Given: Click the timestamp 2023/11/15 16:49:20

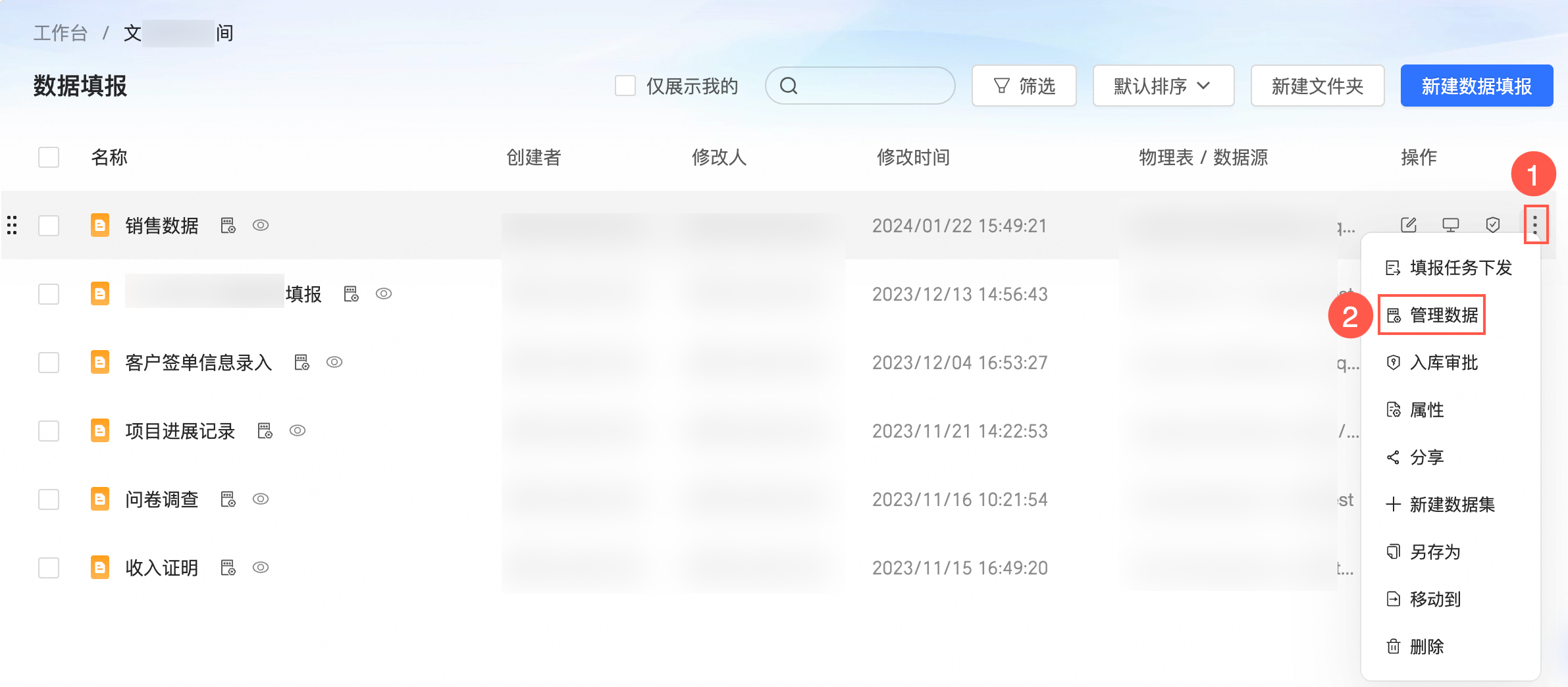Looking at the screenshot, I should click(960, 568).
